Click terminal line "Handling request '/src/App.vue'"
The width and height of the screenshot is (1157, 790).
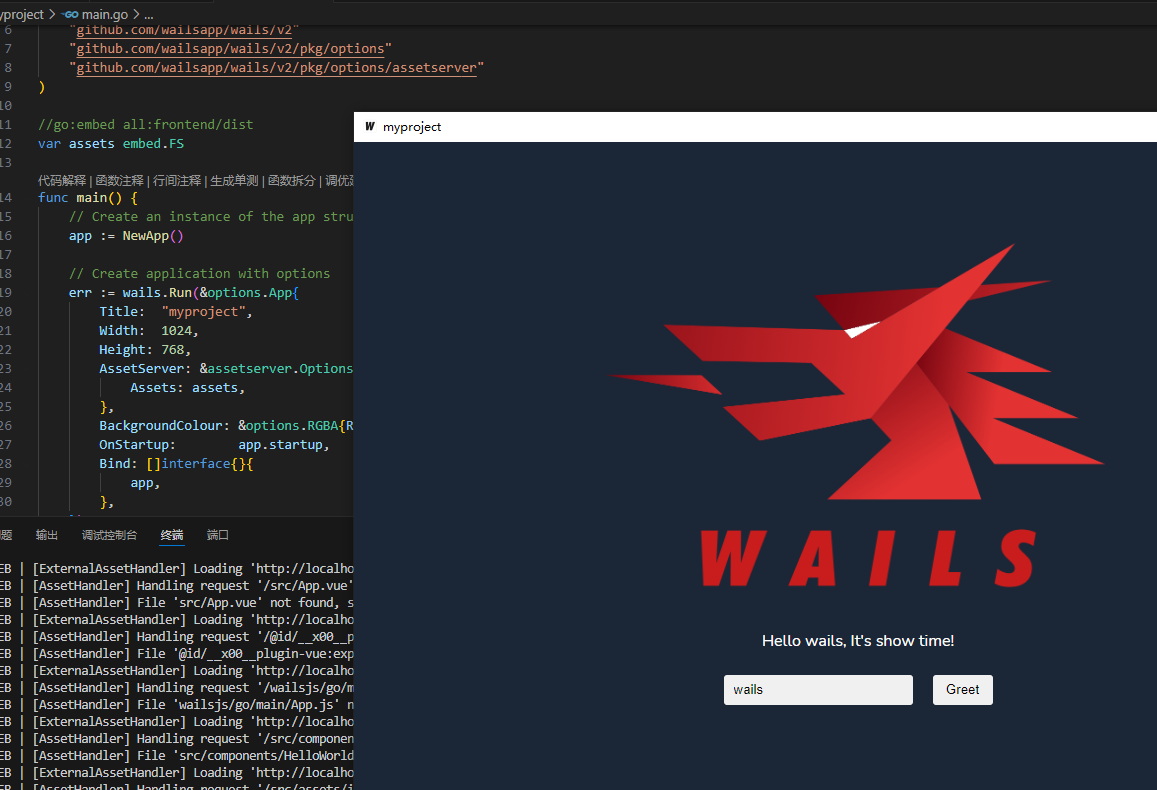[x=193, y=586]
